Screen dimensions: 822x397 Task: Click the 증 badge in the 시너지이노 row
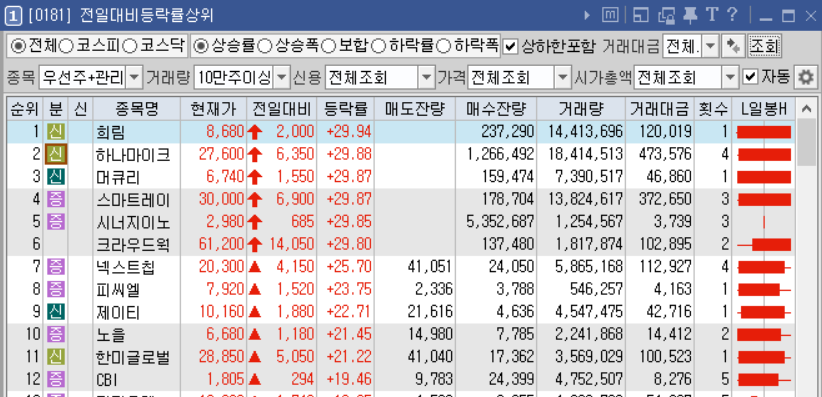[x=56, y=222]
